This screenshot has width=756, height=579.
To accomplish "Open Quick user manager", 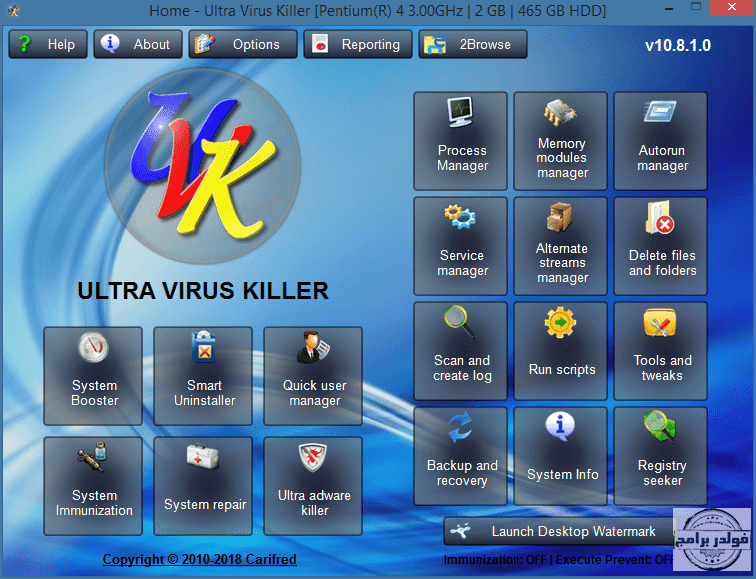I will pyautogui.click(x=313, y=376).
